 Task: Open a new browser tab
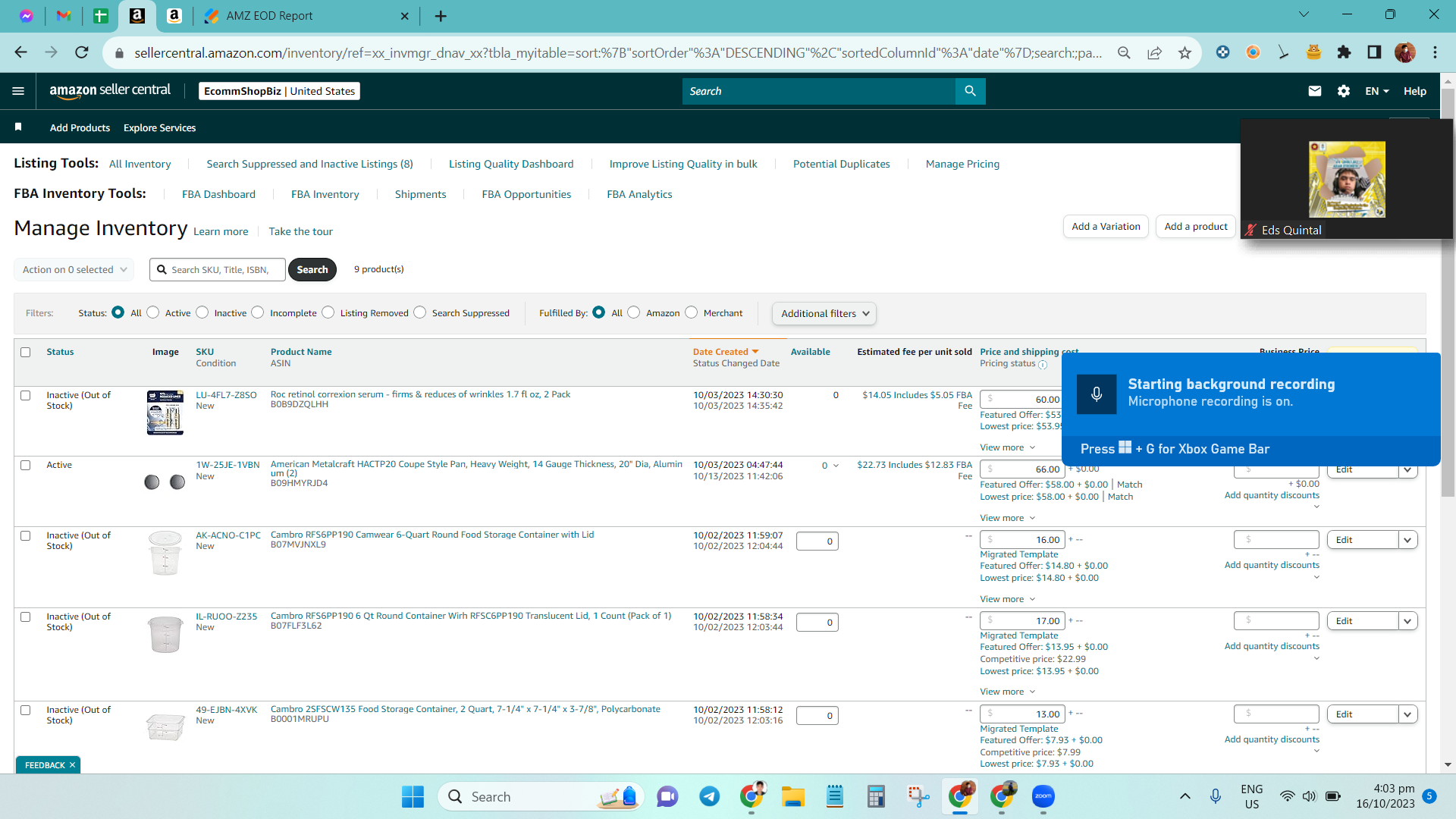(x=441, y=16)
